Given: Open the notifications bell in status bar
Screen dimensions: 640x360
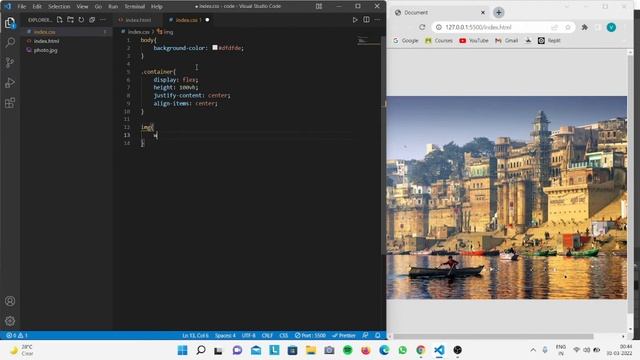Looking at the screenshot, I should click(378, 335).
